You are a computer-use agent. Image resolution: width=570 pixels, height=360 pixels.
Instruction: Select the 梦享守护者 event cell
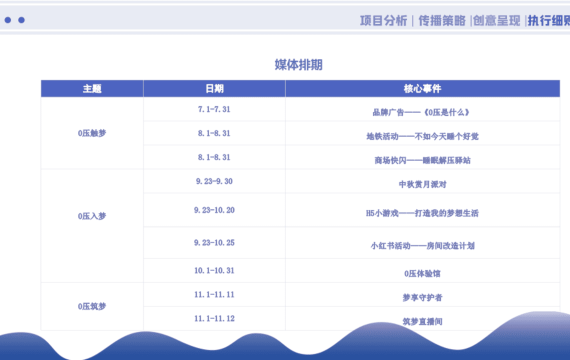[422, 295]
